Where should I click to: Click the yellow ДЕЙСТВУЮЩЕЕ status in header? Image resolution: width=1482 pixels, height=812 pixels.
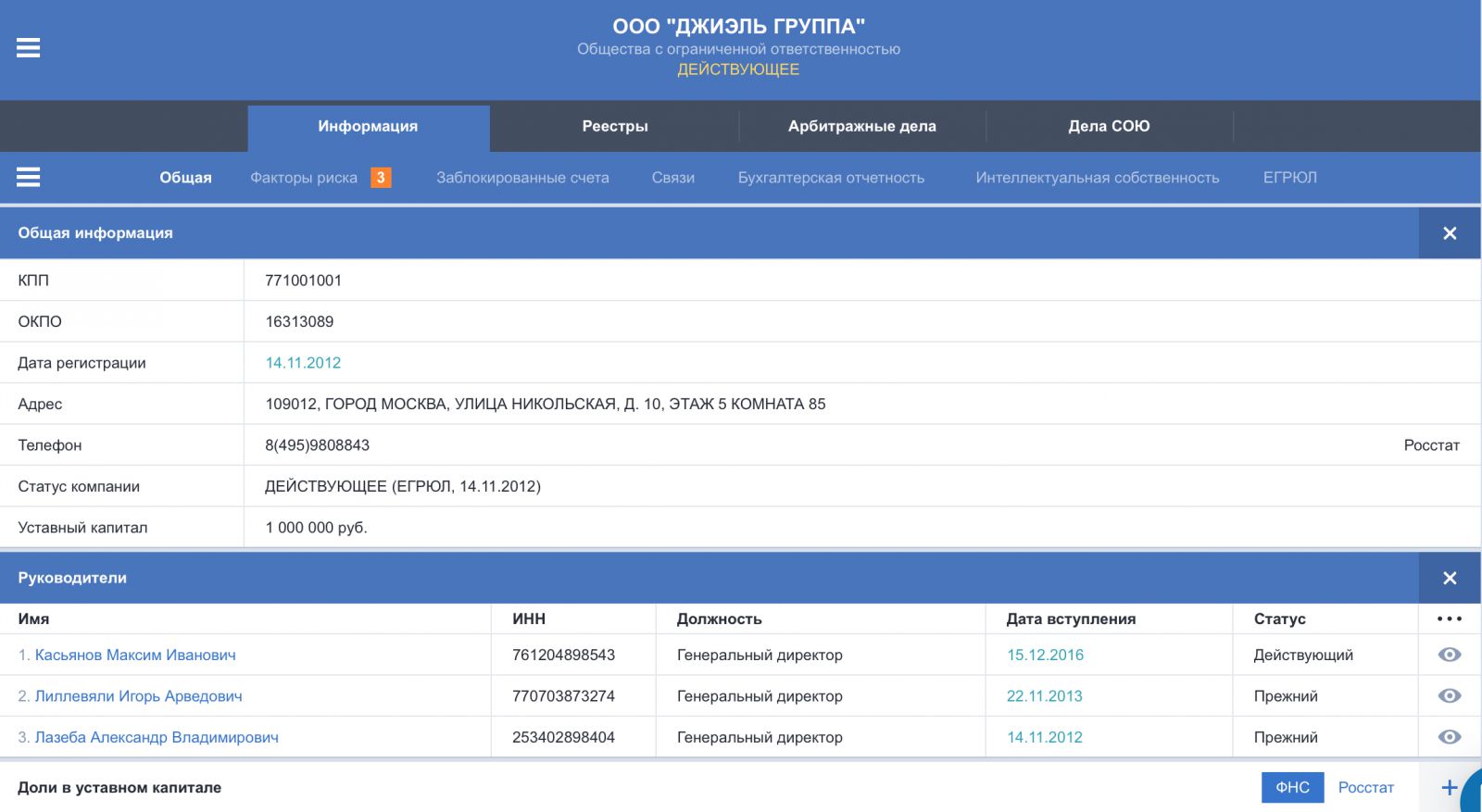click(x=738, y=69)
